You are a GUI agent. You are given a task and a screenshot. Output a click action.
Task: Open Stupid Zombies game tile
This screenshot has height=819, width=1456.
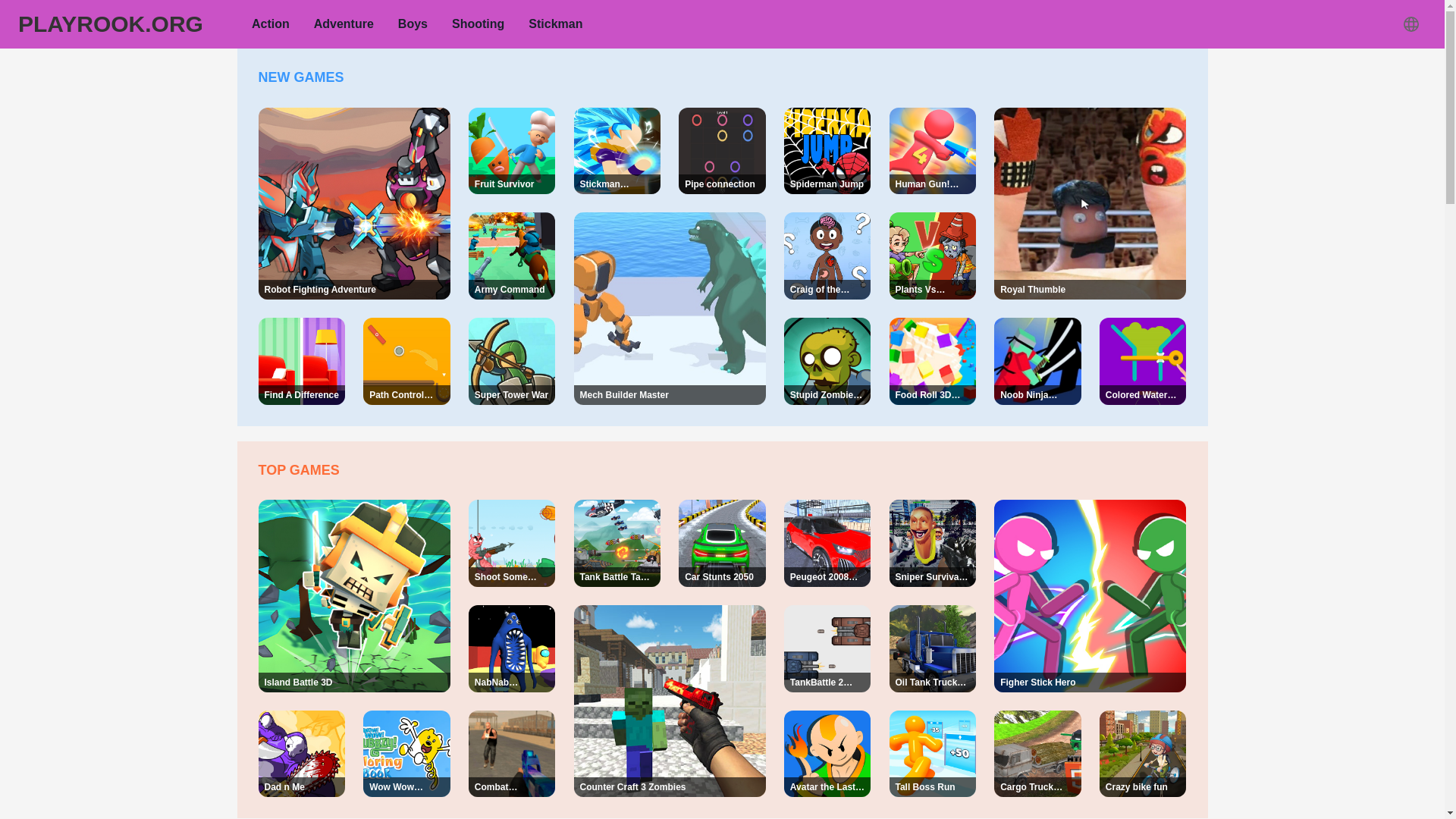click(x=827, y=361)
